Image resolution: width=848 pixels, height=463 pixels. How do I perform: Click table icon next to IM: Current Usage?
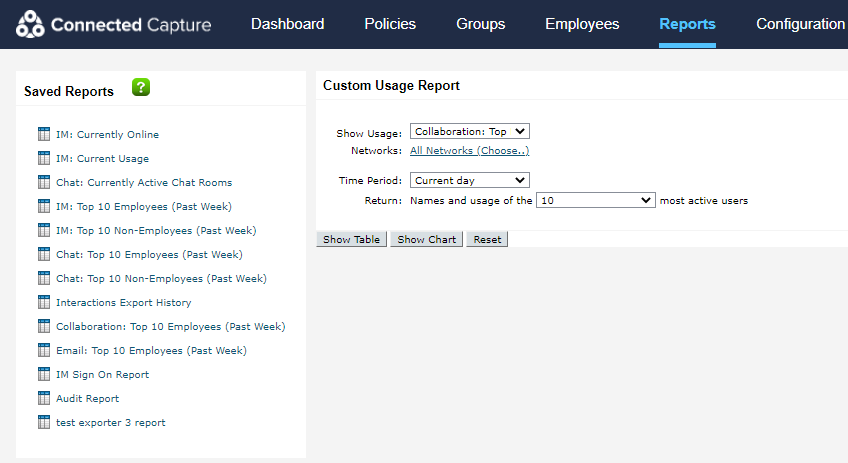click(44, 158)
